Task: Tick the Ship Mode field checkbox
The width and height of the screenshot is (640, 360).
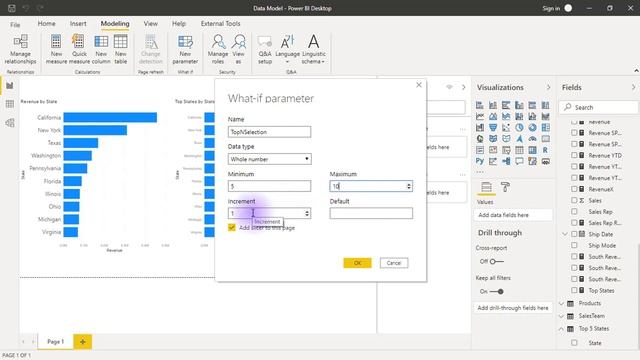Action: tap(574, 245)
